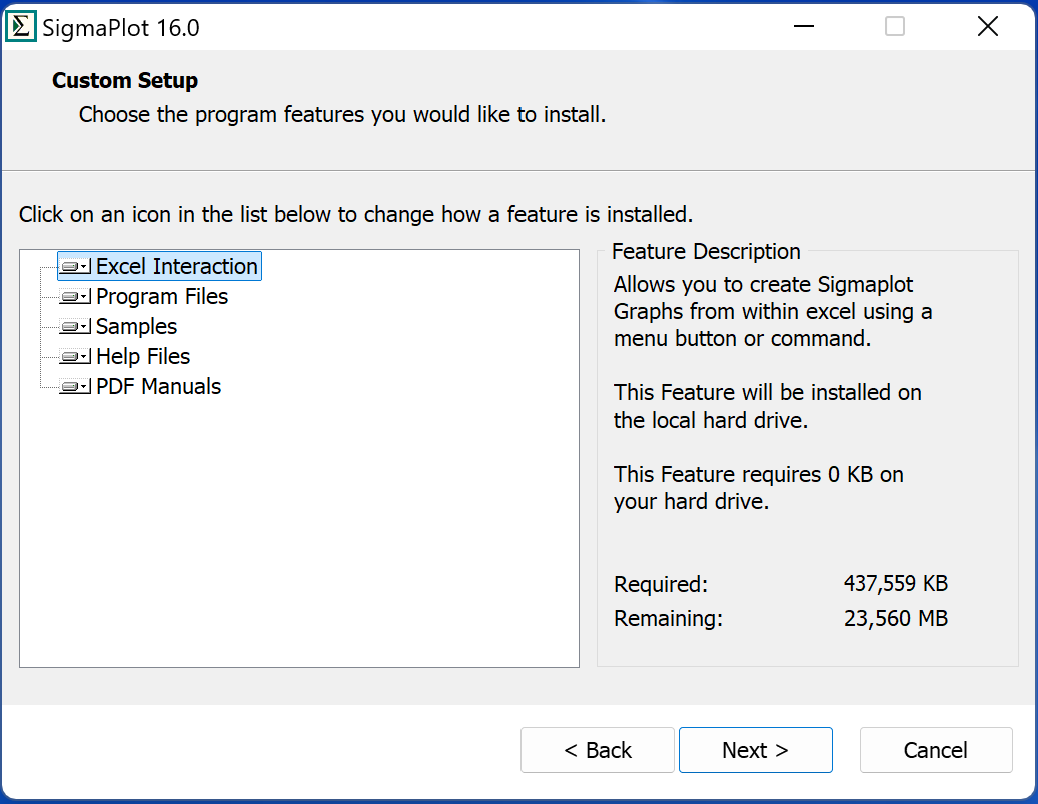Click the Remaining value 23,560 MB
The image size is (1038, 804).
coord(896,618)
